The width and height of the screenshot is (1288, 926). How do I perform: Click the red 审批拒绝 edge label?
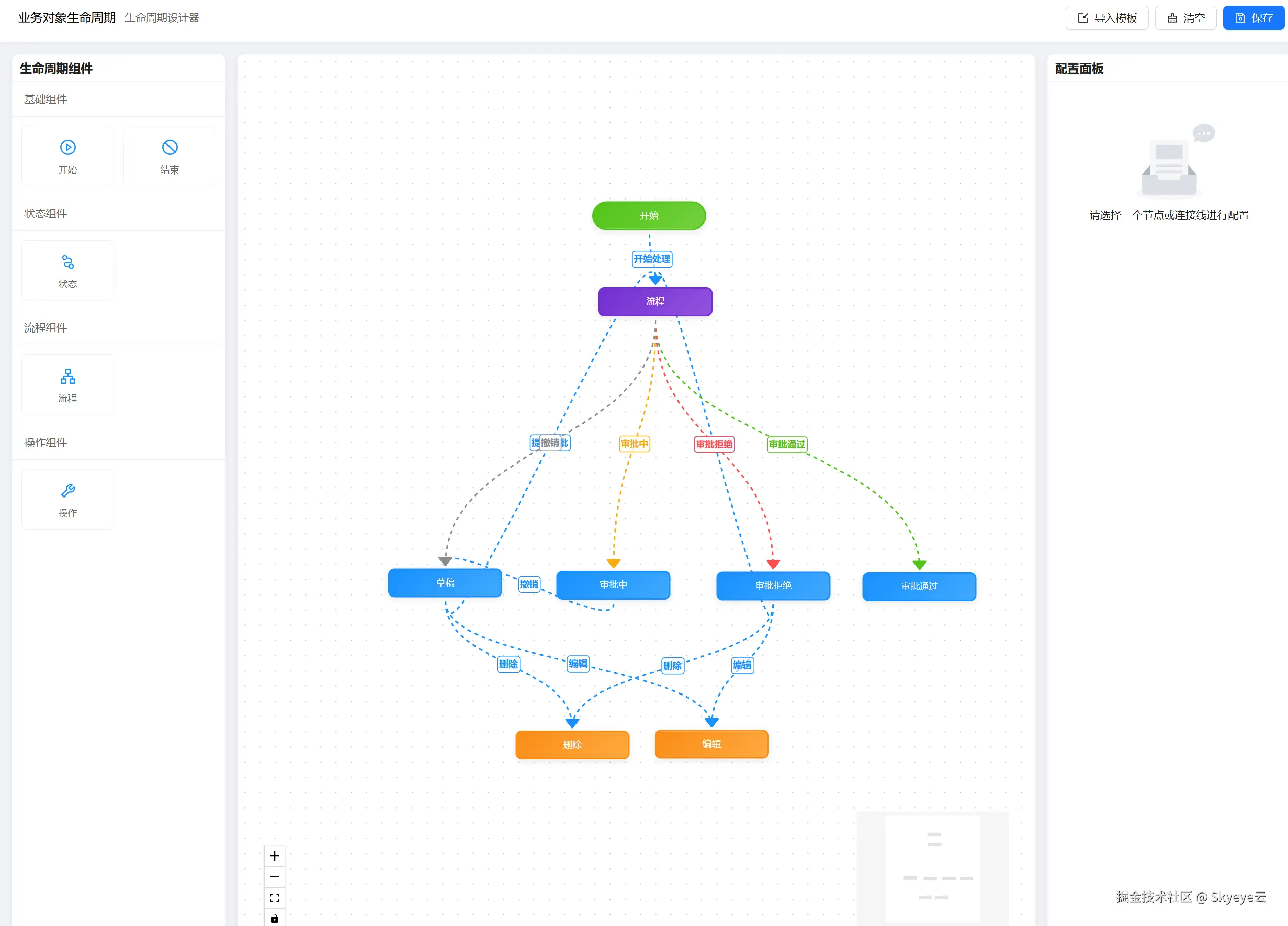point(714,444)
